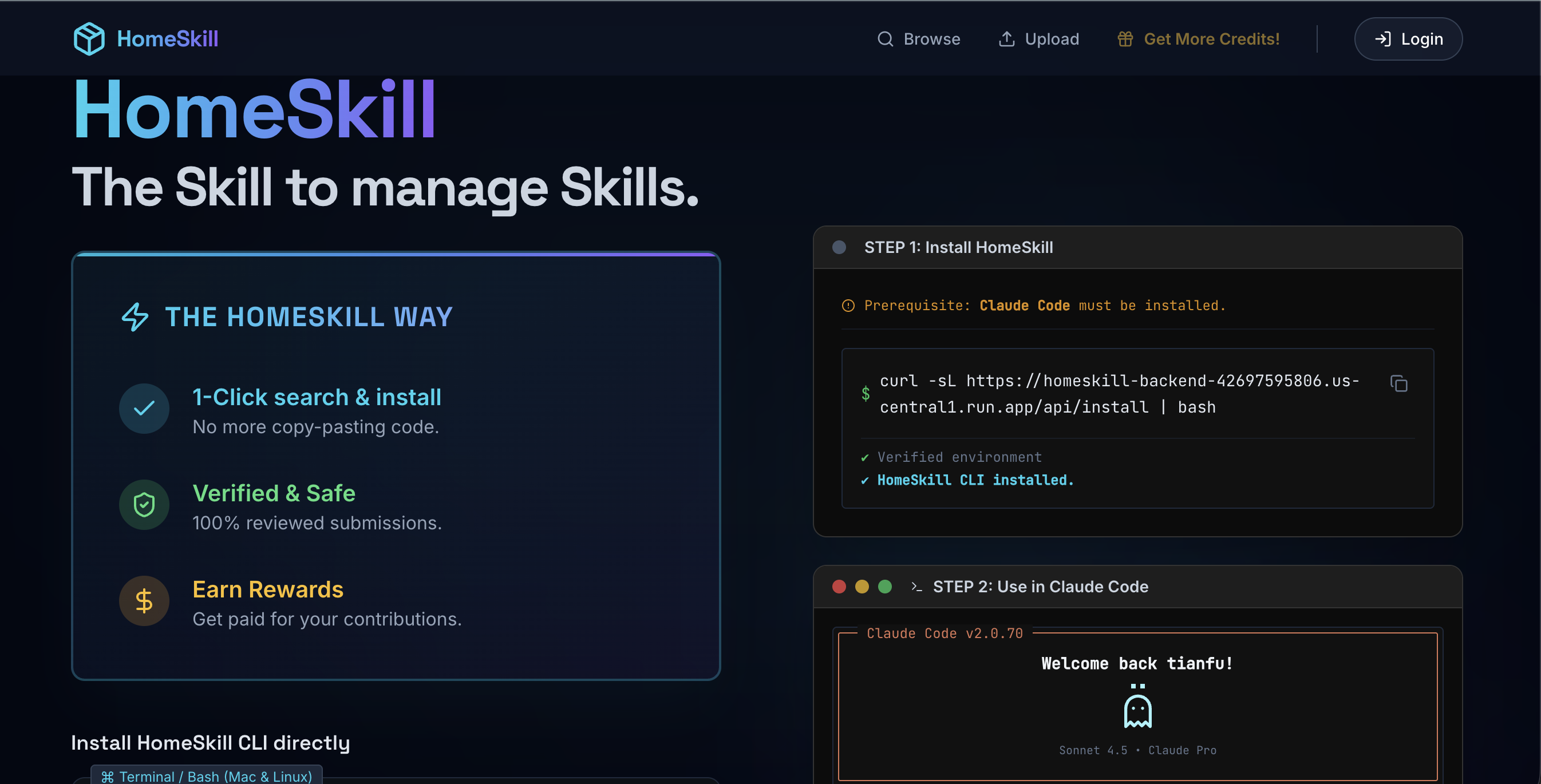This screenshot has width=1541, height=784.
Task: Copy the curl install command
Action: click(x=1398, y=384)
